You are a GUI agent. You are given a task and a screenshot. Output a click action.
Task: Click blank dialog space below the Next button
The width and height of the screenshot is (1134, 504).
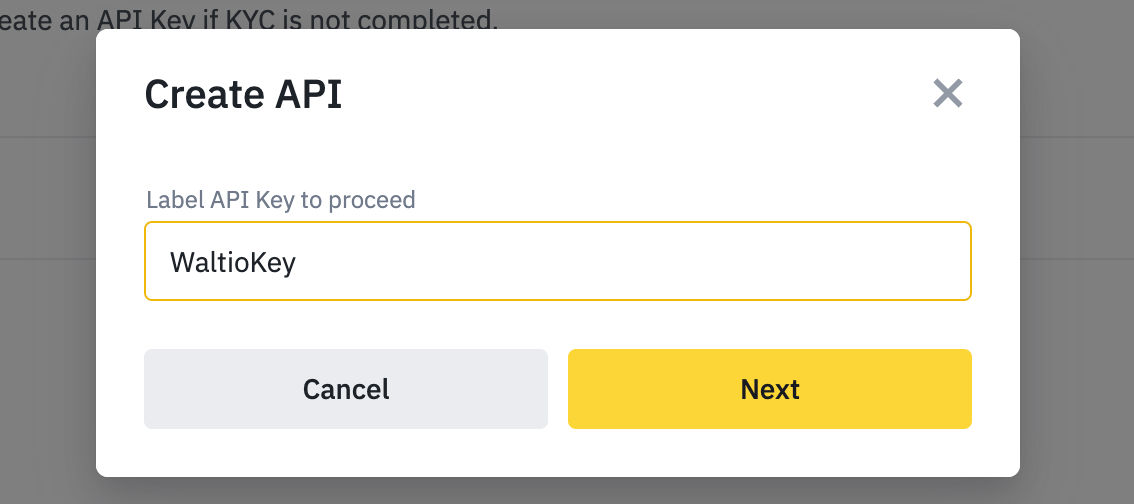click(769, 452)
